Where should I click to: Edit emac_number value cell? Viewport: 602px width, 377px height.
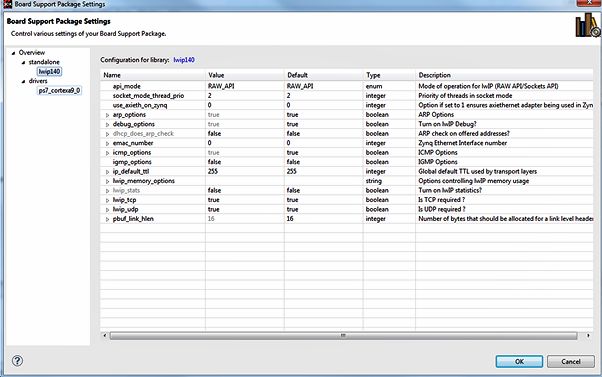coord(245,143)
